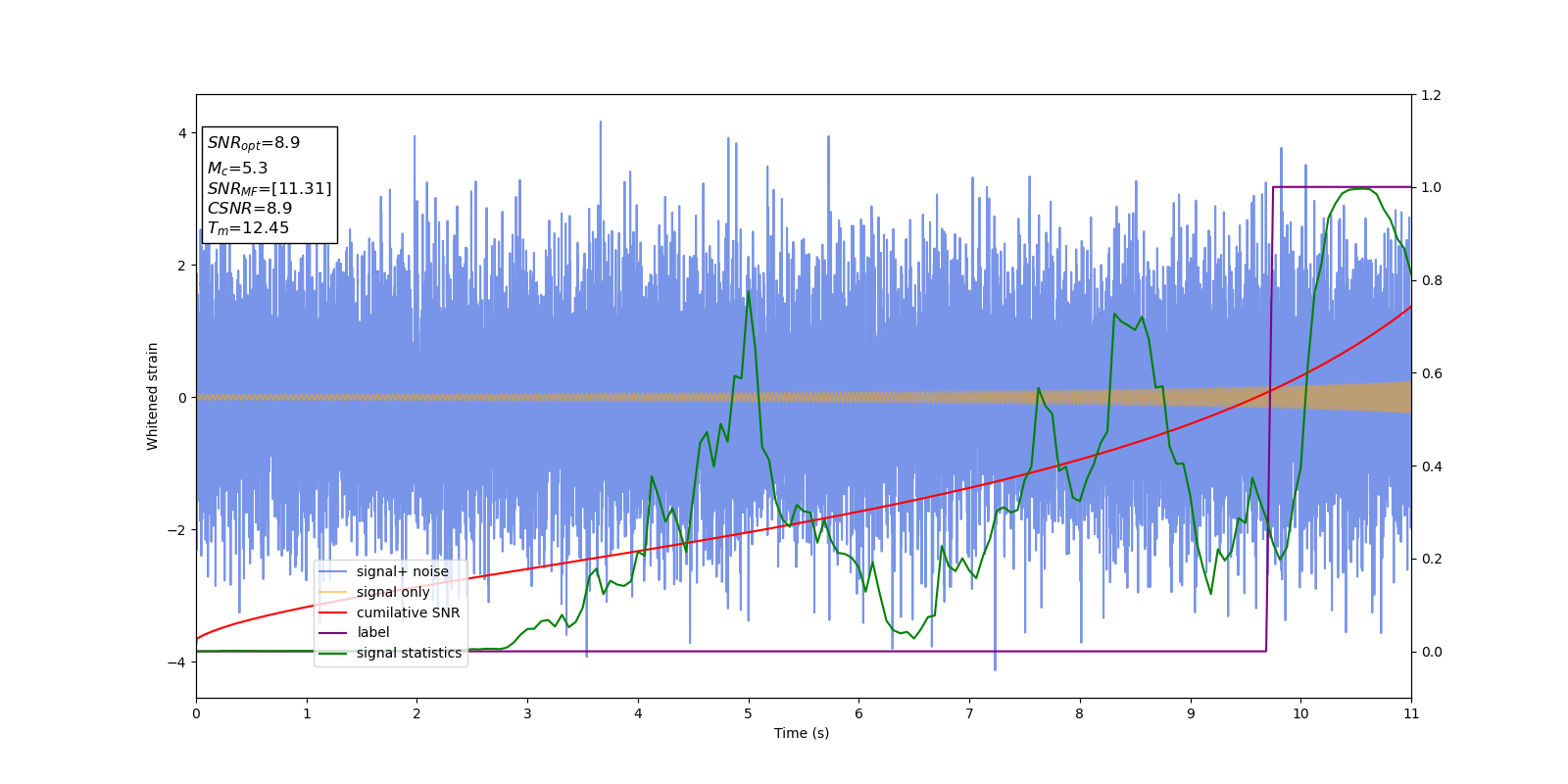The image size is (1568, 784).
Task: Click the CSNR=8.9 annotation text
Action: pyautogui.click(x=250, y=208)
